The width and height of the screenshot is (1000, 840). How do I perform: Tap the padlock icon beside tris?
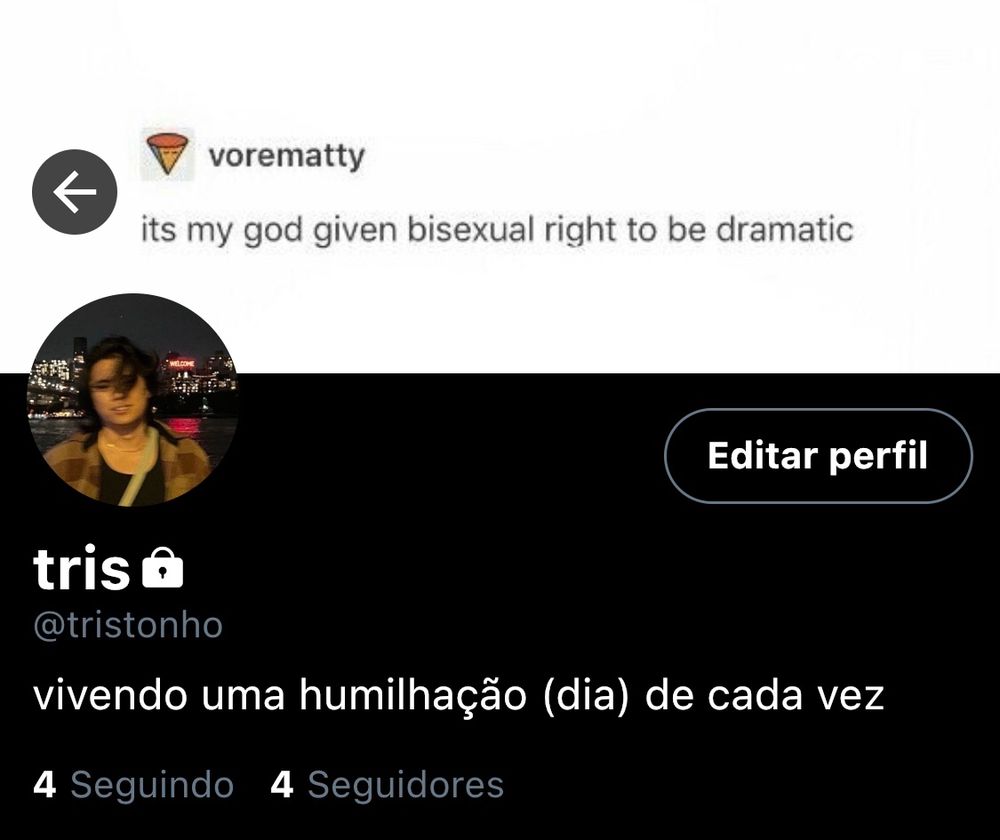163,568
